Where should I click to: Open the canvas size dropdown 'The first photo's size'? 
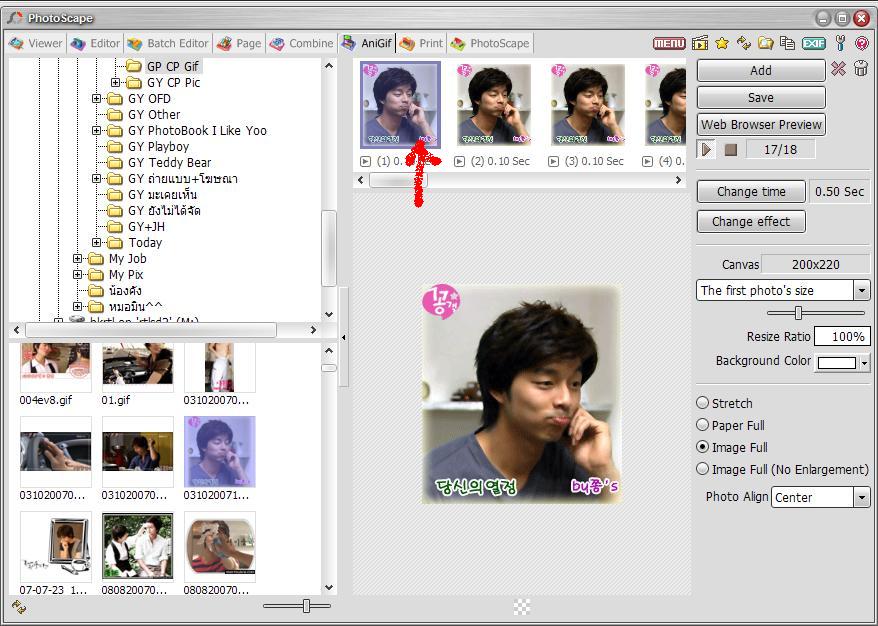tap(861, 291)
